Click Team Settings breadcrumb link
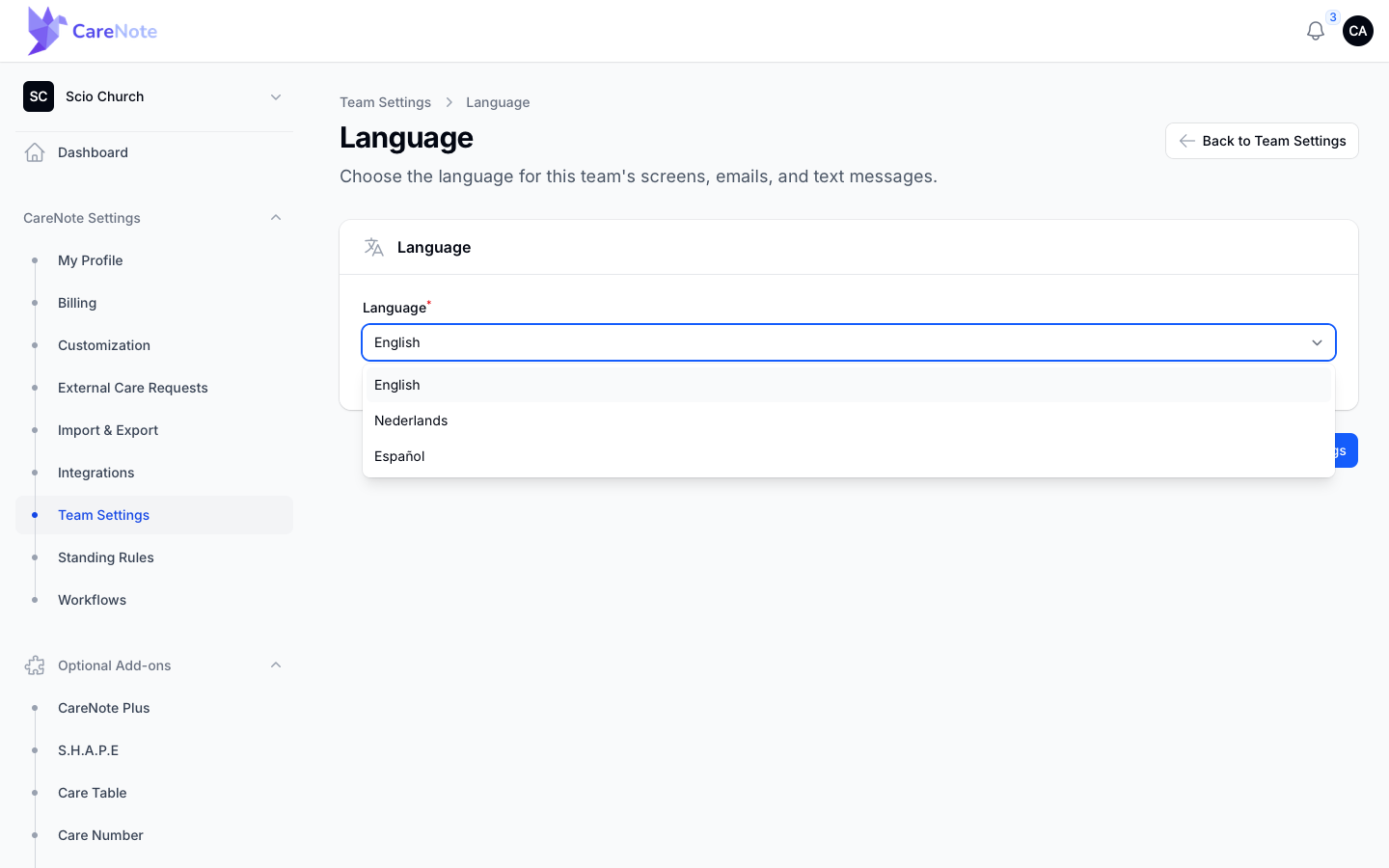This screenshot has width=1389, height=868. [385, 102]
